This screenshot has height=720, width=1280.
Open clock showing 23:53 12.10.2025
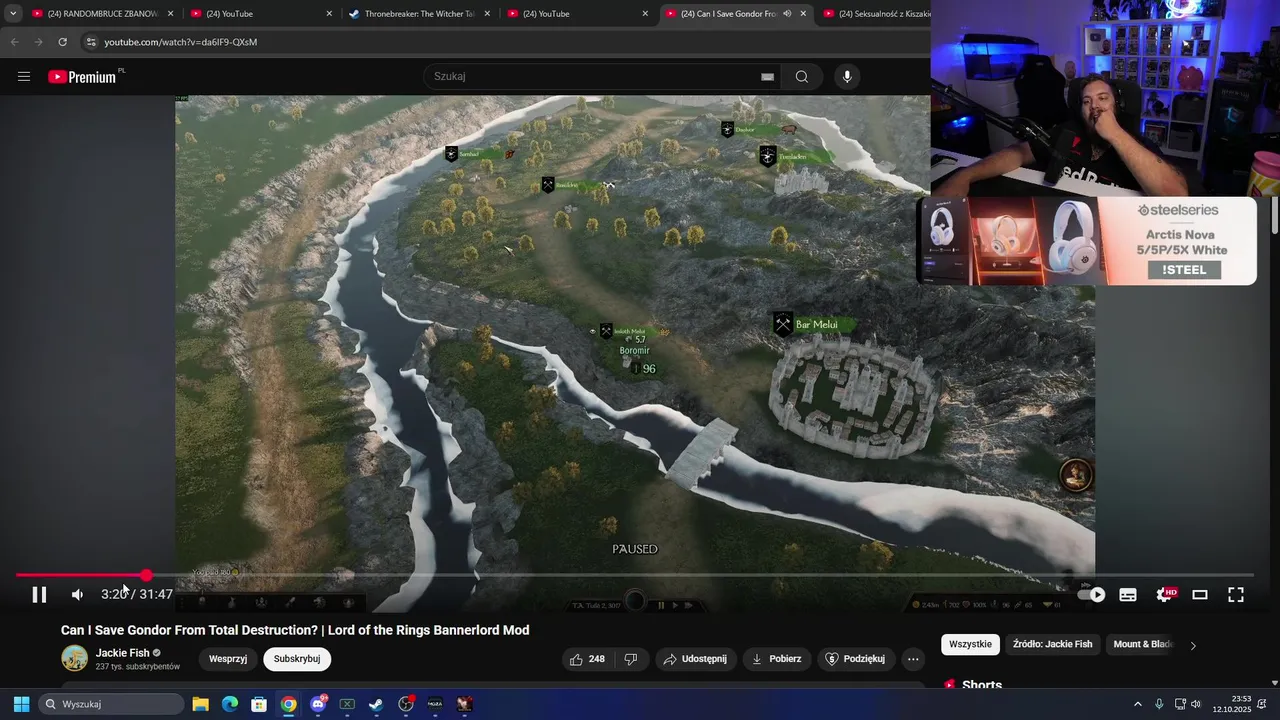click(1231, 704)
